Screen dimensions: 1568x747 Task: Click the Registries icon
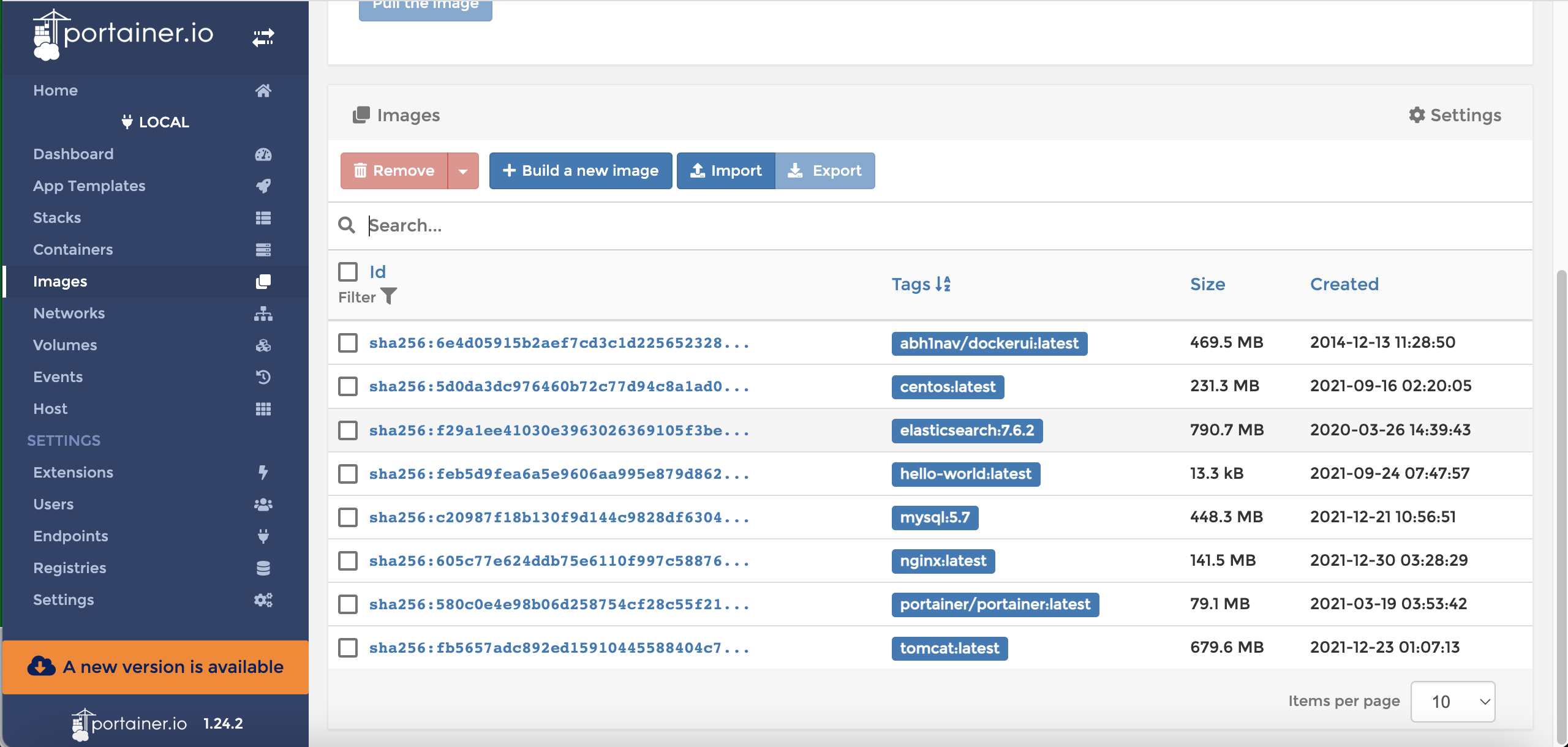[263, 566]
